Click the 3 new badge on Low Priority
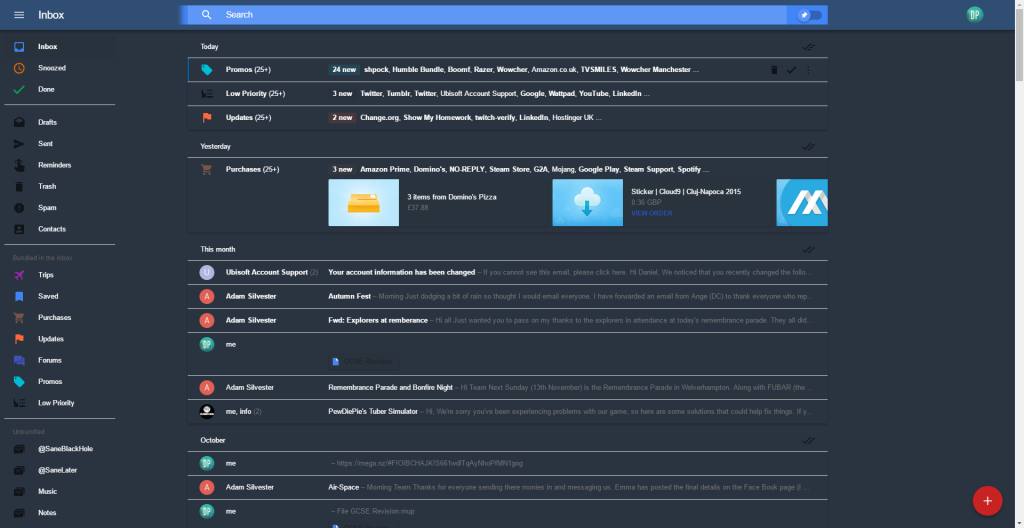 coord(342,93)
